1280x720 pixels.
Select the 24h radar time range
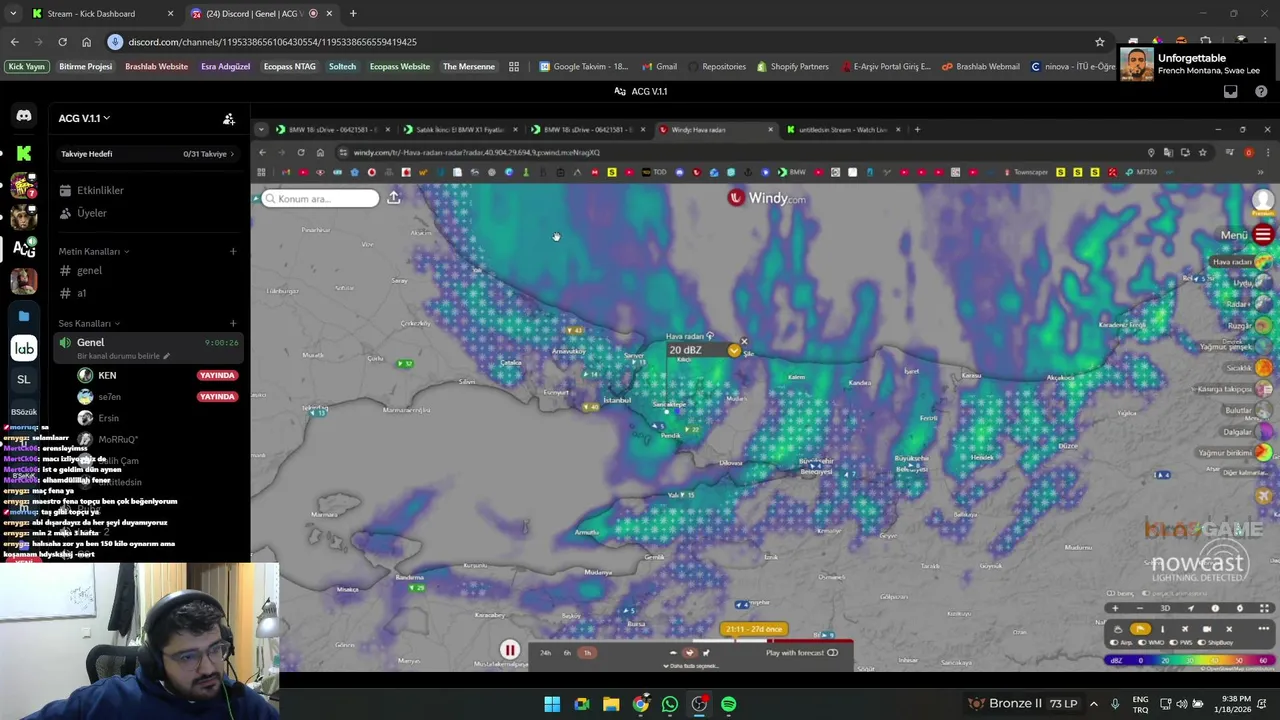(545, 653)
